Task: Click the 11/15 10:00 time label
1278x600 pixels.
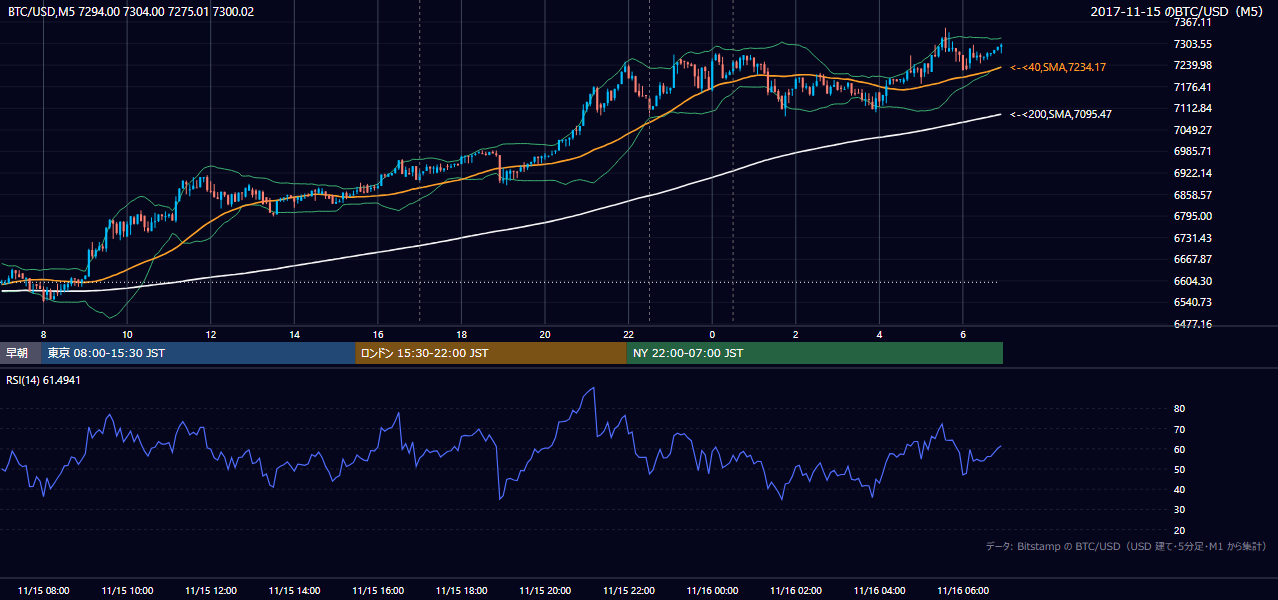Action: 127,591
